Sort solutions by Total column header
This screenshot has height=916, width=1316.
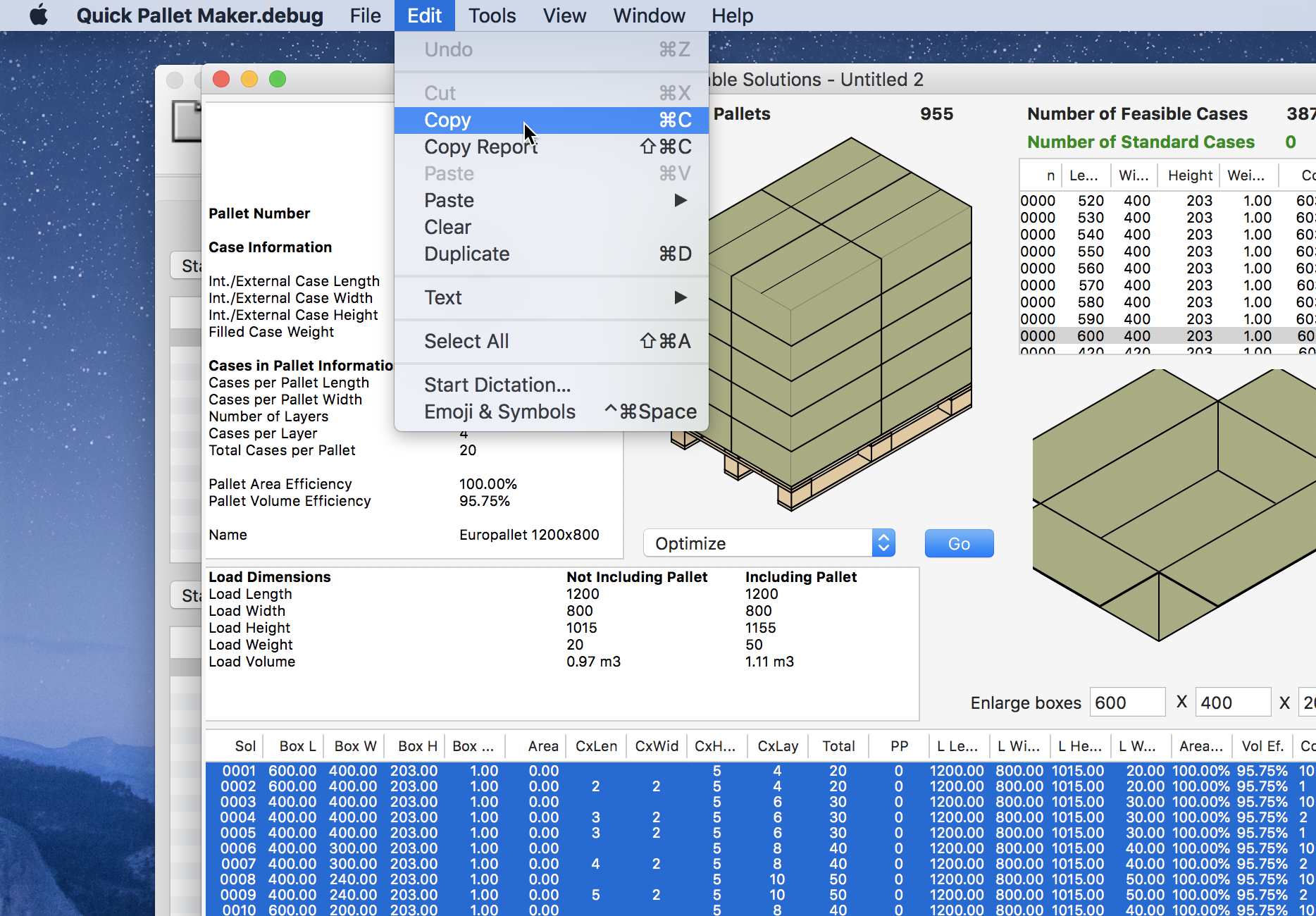(x=838, y=745)
